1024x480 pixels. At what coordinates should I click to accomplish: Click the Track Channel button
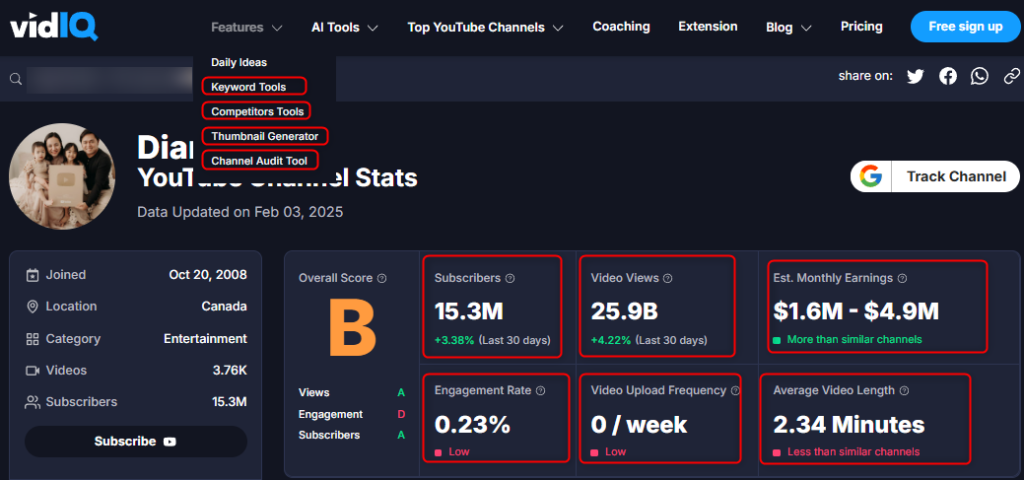tap(935, 176)
